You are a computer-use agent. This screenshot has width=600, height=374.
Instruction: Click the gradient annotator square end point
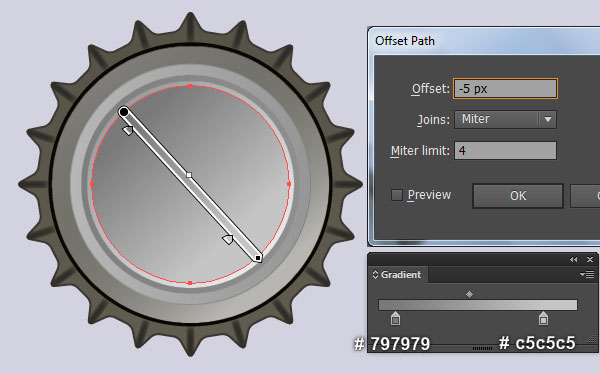tap(258, 258)
